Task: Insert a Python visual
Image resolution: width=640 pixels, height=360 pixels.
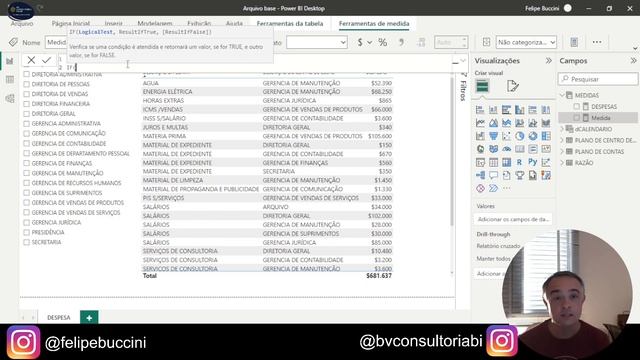Action: coord(533,162)
